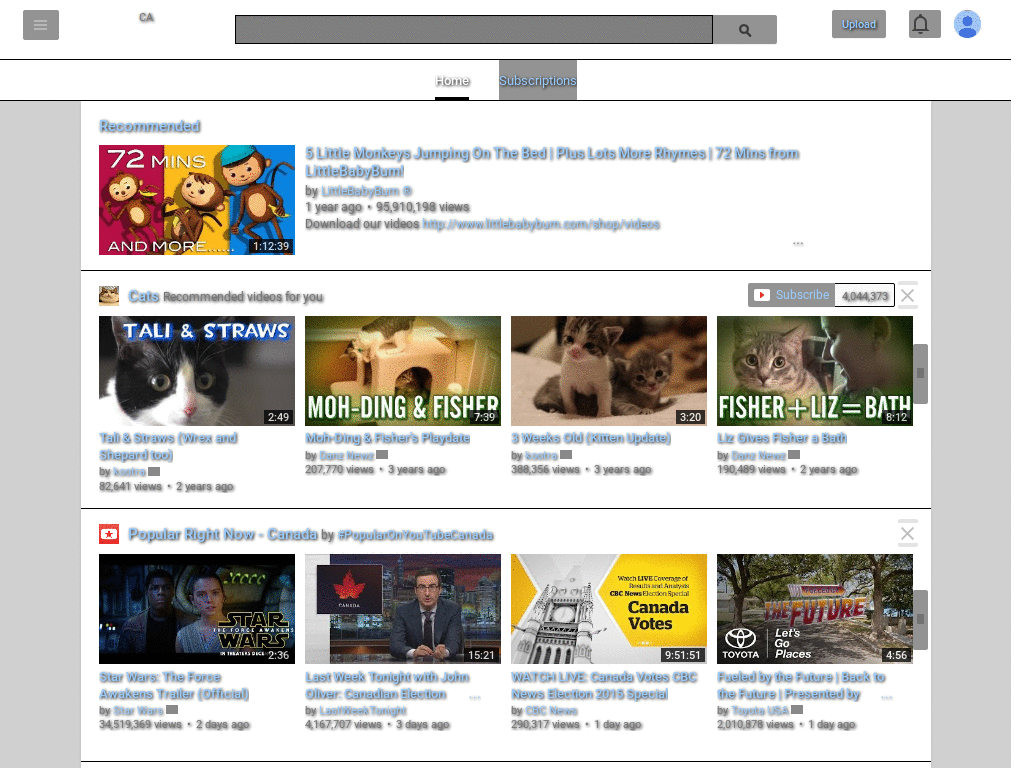Open 5 Little Monkeys video thumbnail
This screenshot has height=768, width=1024.
pyautogui.click(x=197, y=200)
